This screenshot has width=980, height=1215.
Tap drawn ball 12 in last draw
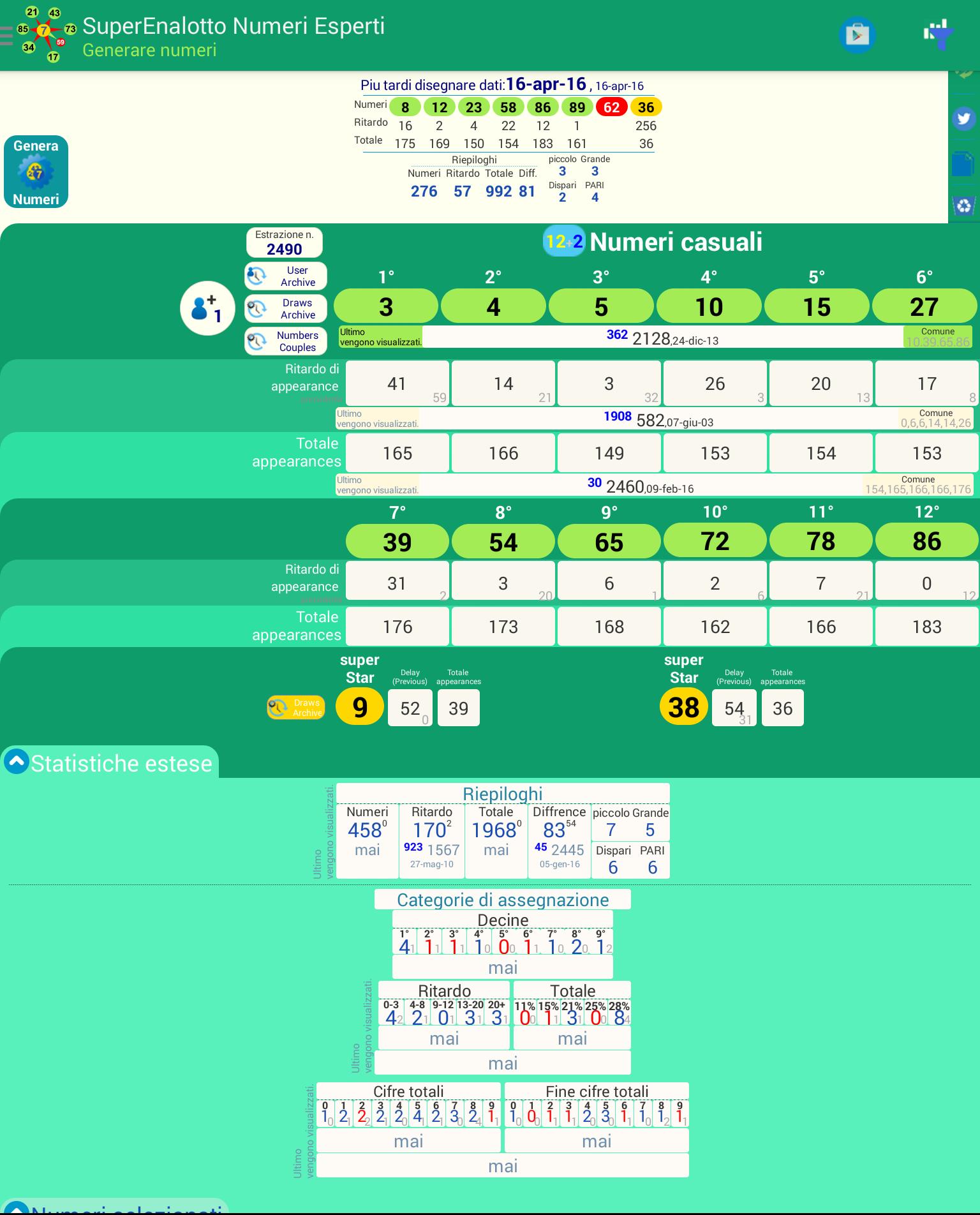[440, 107]
